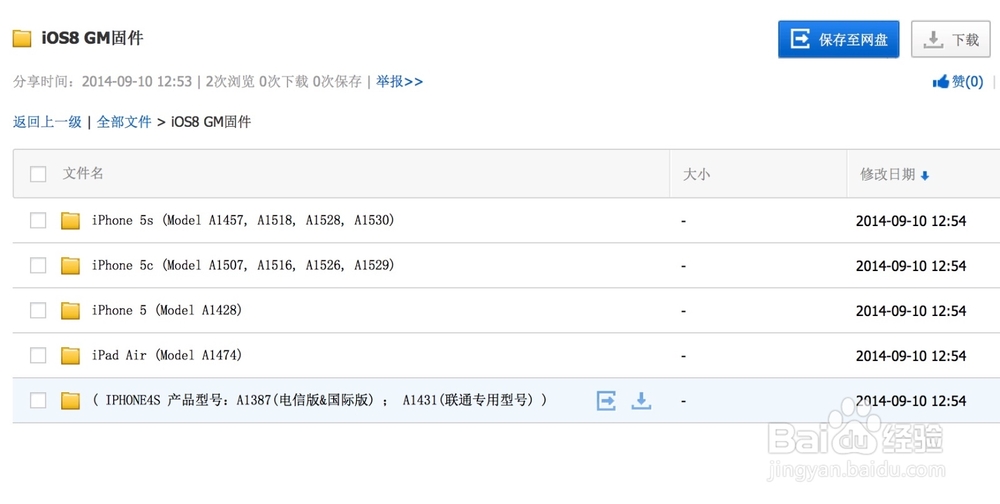
Task: Sort by 文件名 column header
Action: pyautogui.click(x=83, y=174)
